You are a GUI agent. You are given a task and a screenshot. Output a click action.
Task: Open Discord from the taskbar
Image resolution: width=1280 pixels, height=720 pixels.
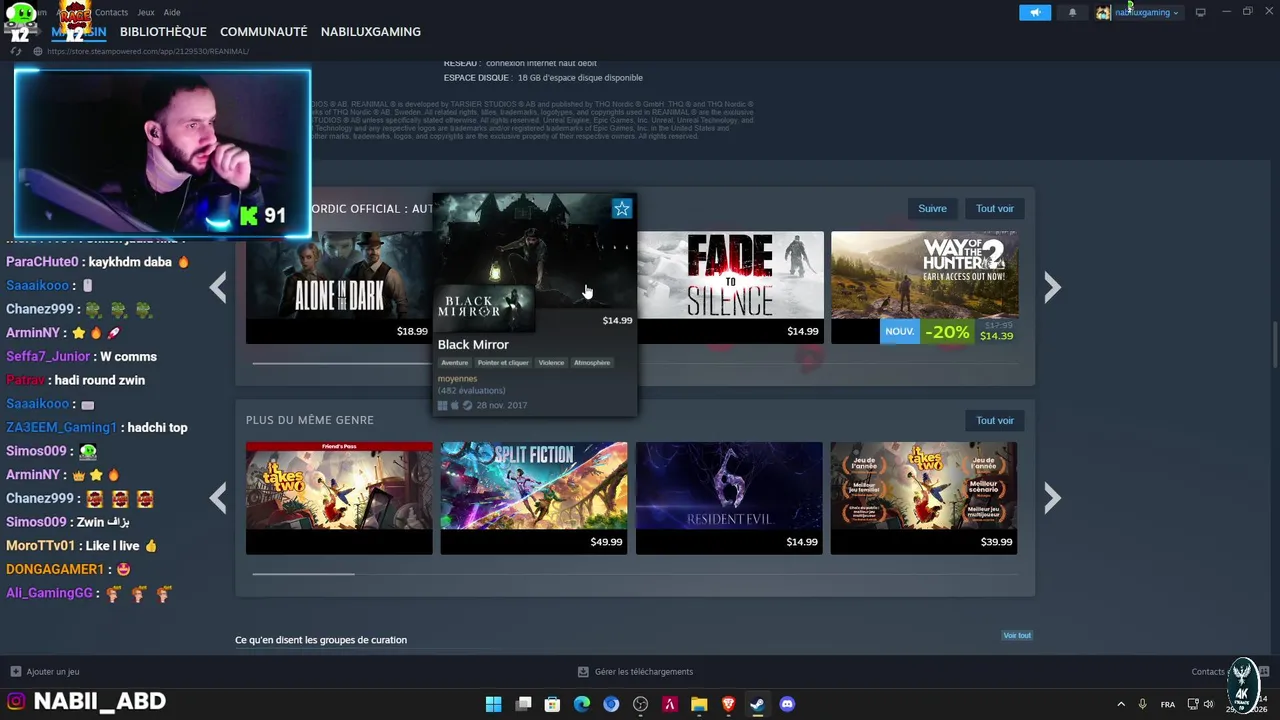787,704
